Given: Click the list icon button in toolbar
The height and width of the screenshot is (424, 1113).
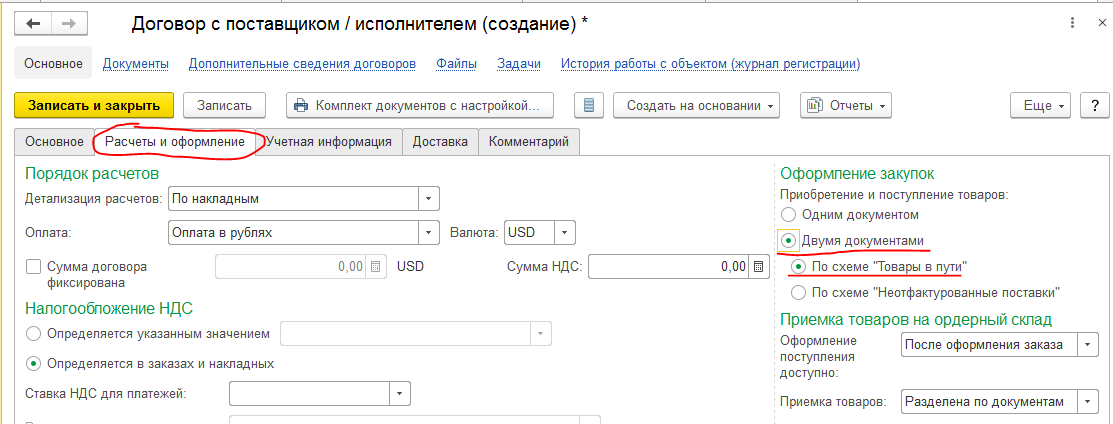Looking at the screenshot, I should 588,105.
